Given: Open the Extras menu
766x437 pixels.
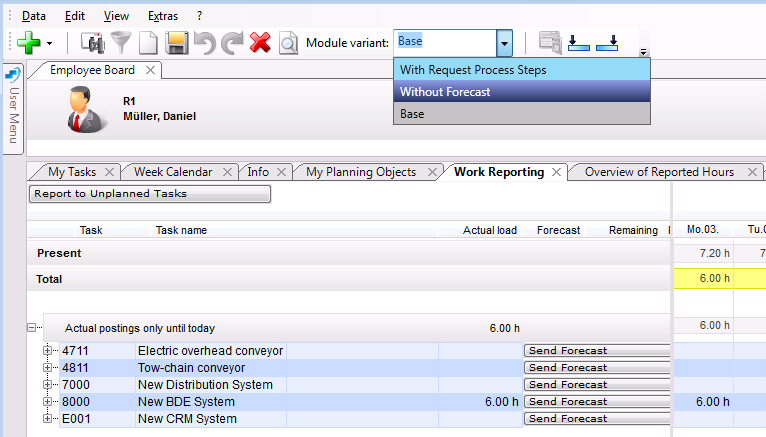Looking at the screenshot, I should pyautogui.click(x=162, y=16).
